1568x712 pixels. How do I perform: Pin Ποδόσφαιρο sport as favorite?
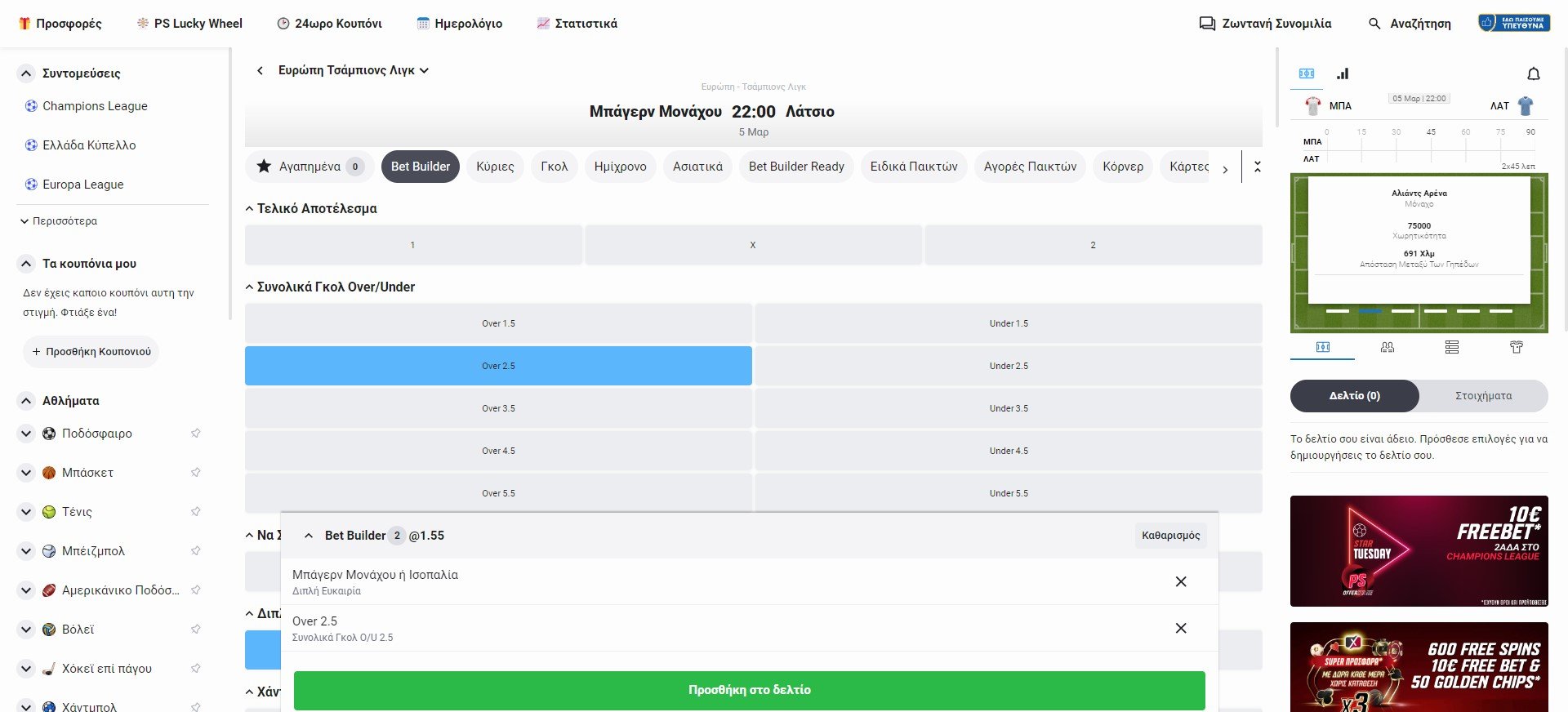coord(196,434)
